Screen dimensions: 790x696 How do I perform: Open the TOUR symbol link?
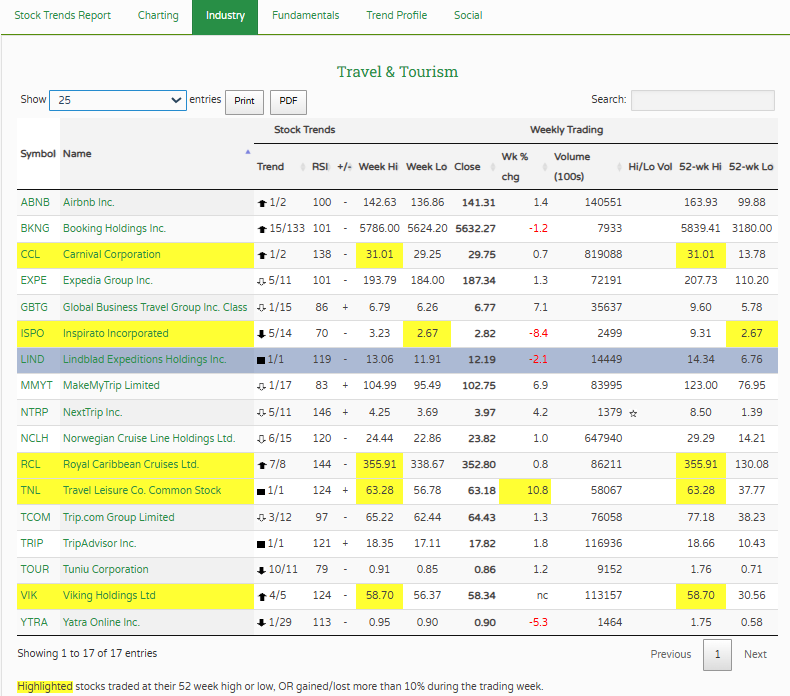(x=35, y=570)
